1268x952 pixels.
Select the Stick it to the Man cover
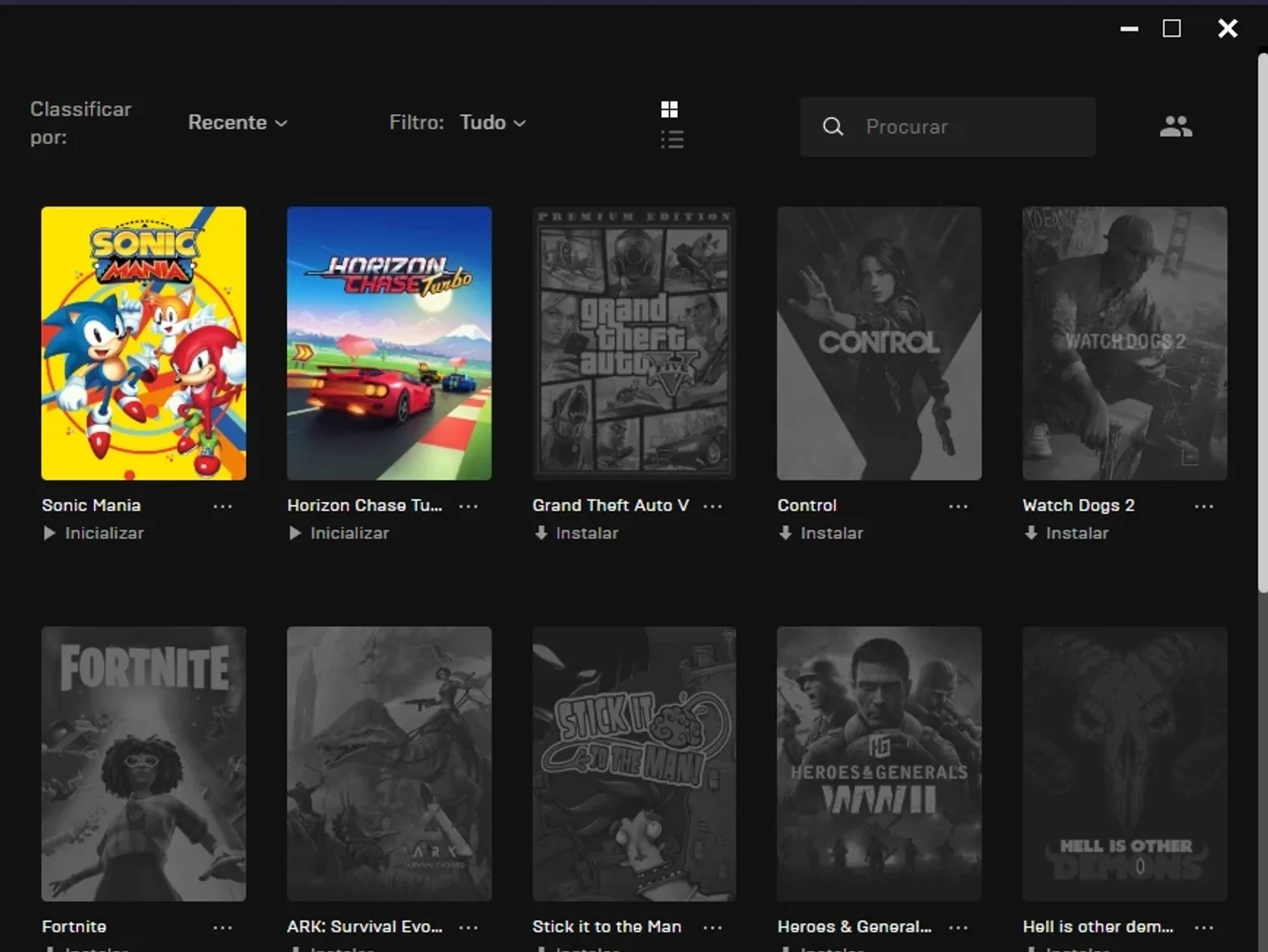tap(634, 763)
